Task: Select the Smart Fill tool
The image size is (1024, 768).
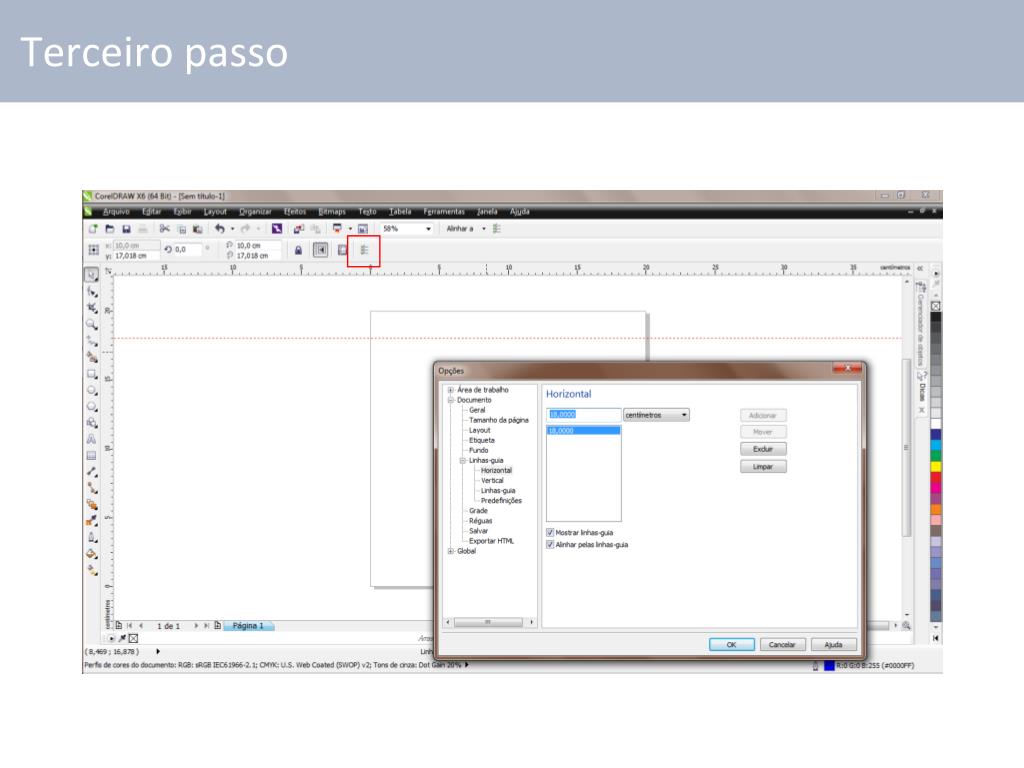Action: coord(92,357)
